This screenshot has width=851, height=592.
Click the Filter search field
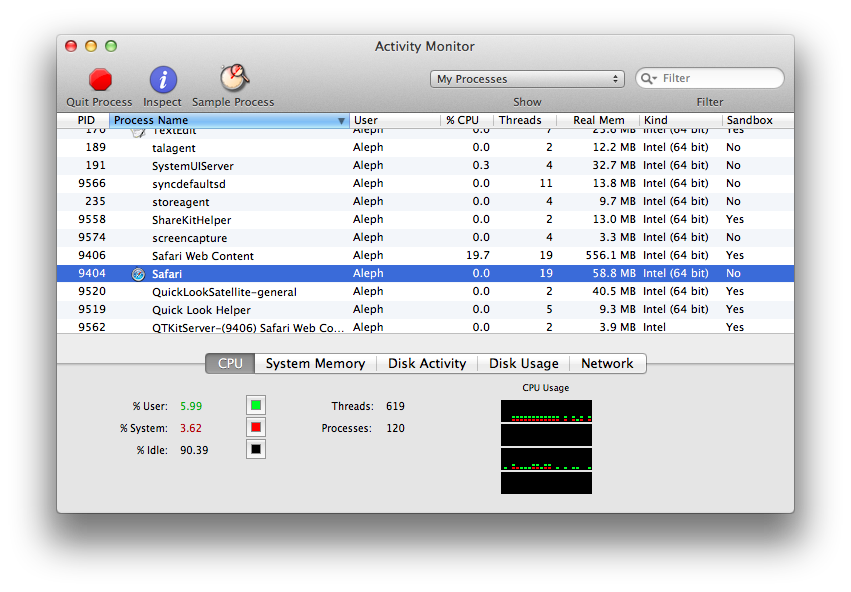point(710,78)
